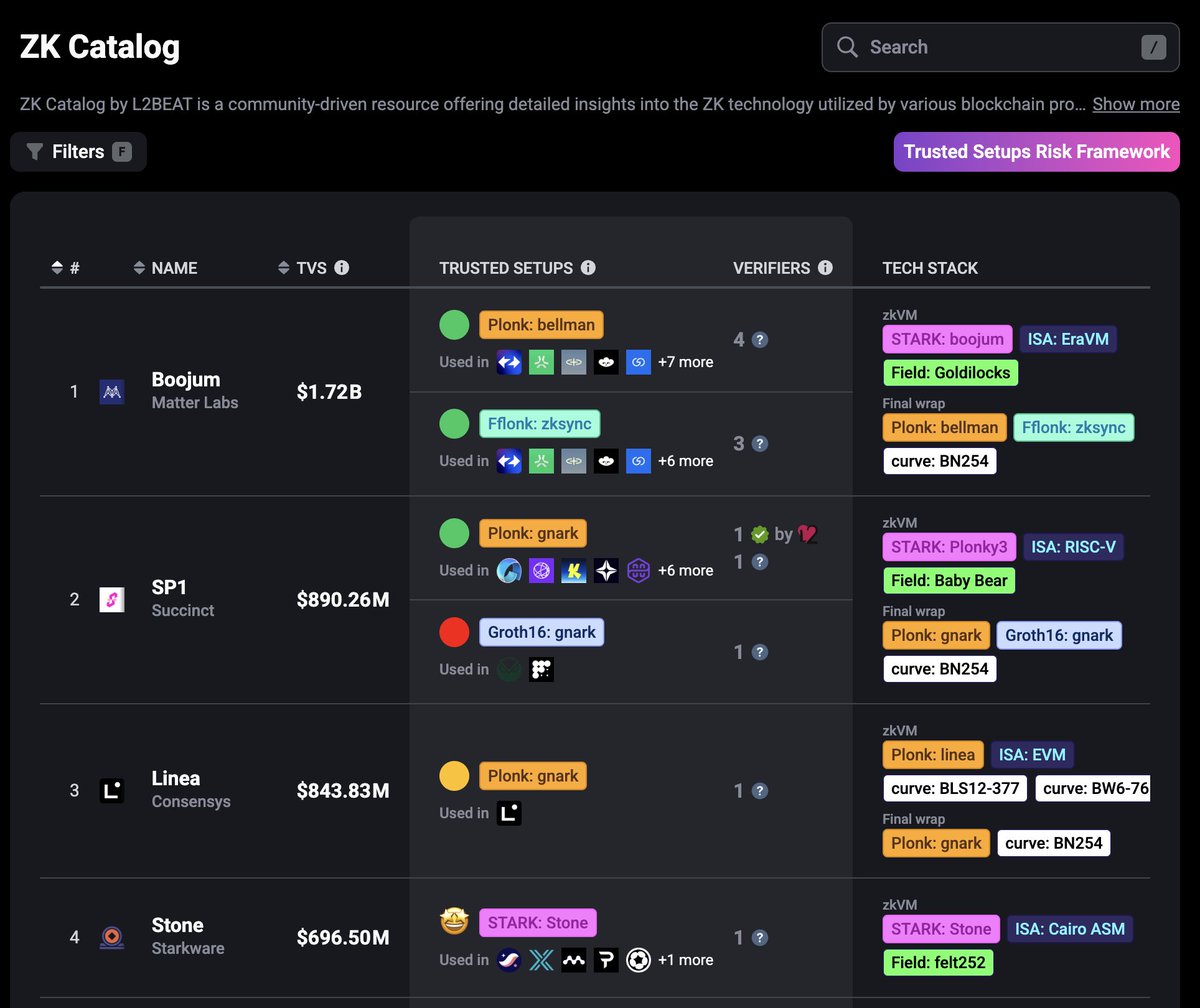Click the info icon next to TVS
The image size is (1200, 1008).
(342, 268)
